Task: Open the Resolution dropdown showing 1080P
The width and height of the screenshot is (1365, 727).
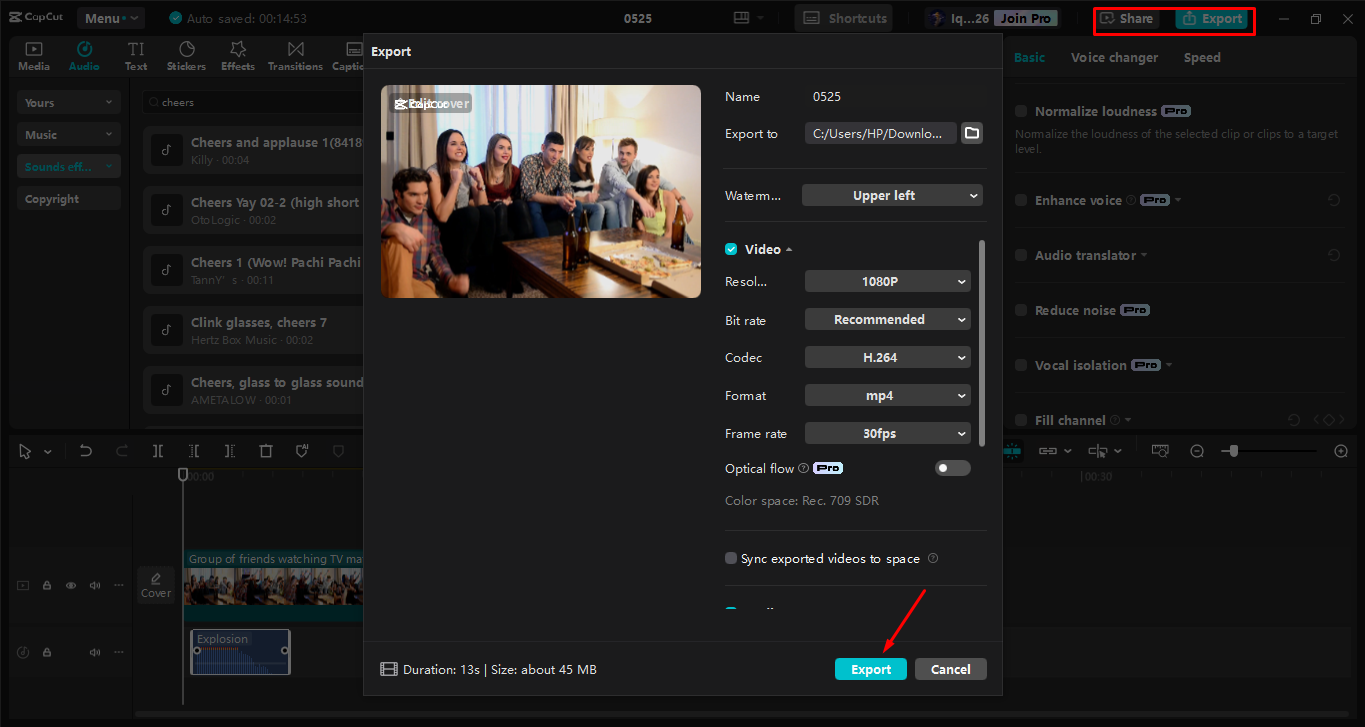Action: (x=887, y=281)
